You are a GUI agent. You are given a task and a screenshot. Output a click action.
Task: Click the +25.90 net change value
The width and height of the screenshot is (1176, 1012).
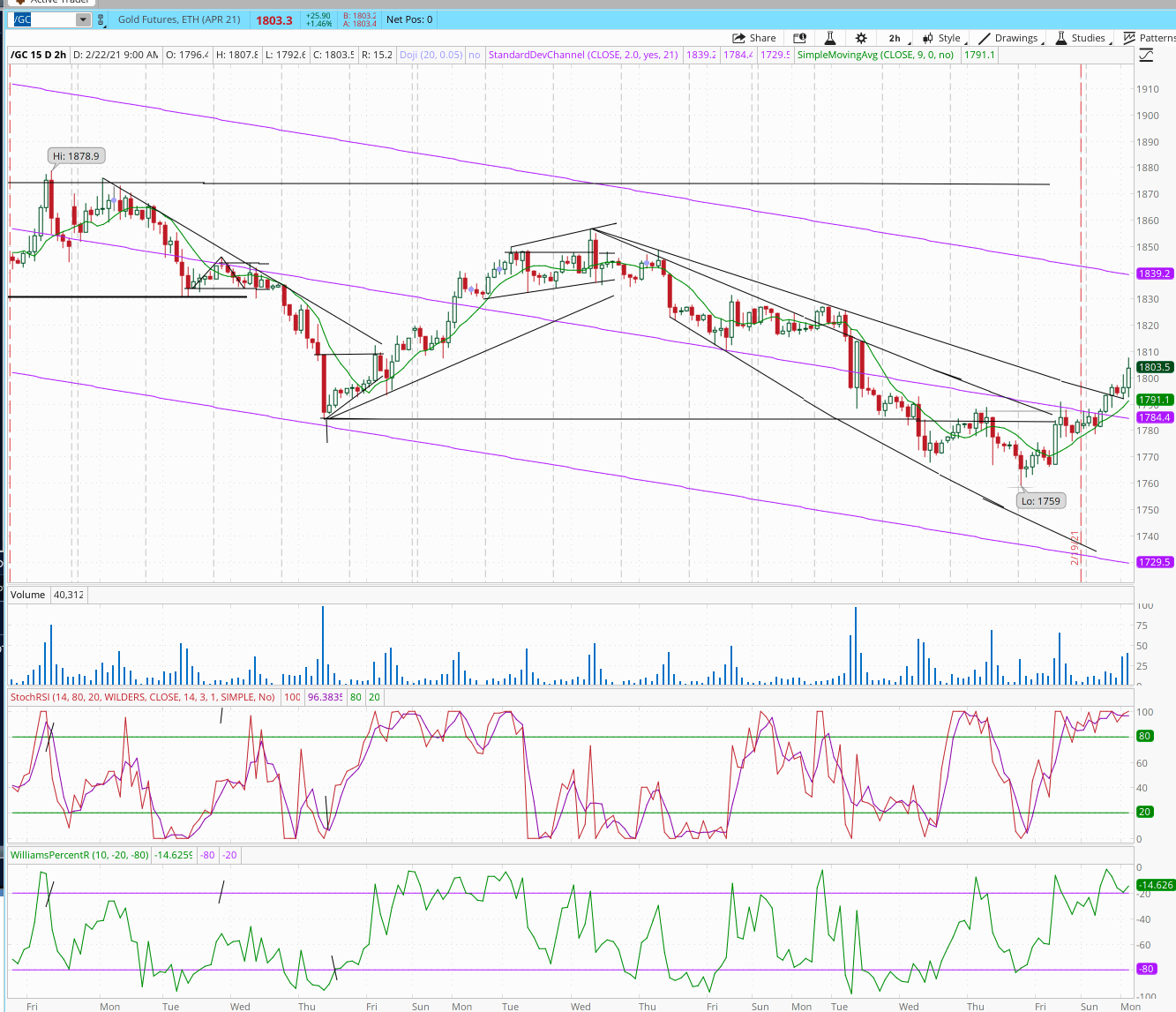tap(318, 16)
